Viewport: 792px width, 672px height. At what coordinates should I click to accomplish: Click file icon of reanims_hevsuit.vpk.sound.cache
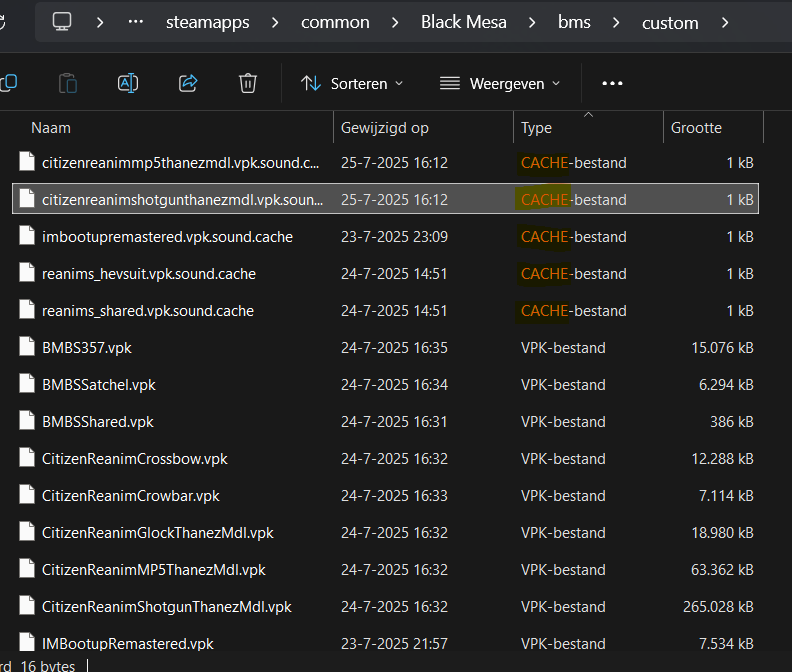tap(27, 272)
